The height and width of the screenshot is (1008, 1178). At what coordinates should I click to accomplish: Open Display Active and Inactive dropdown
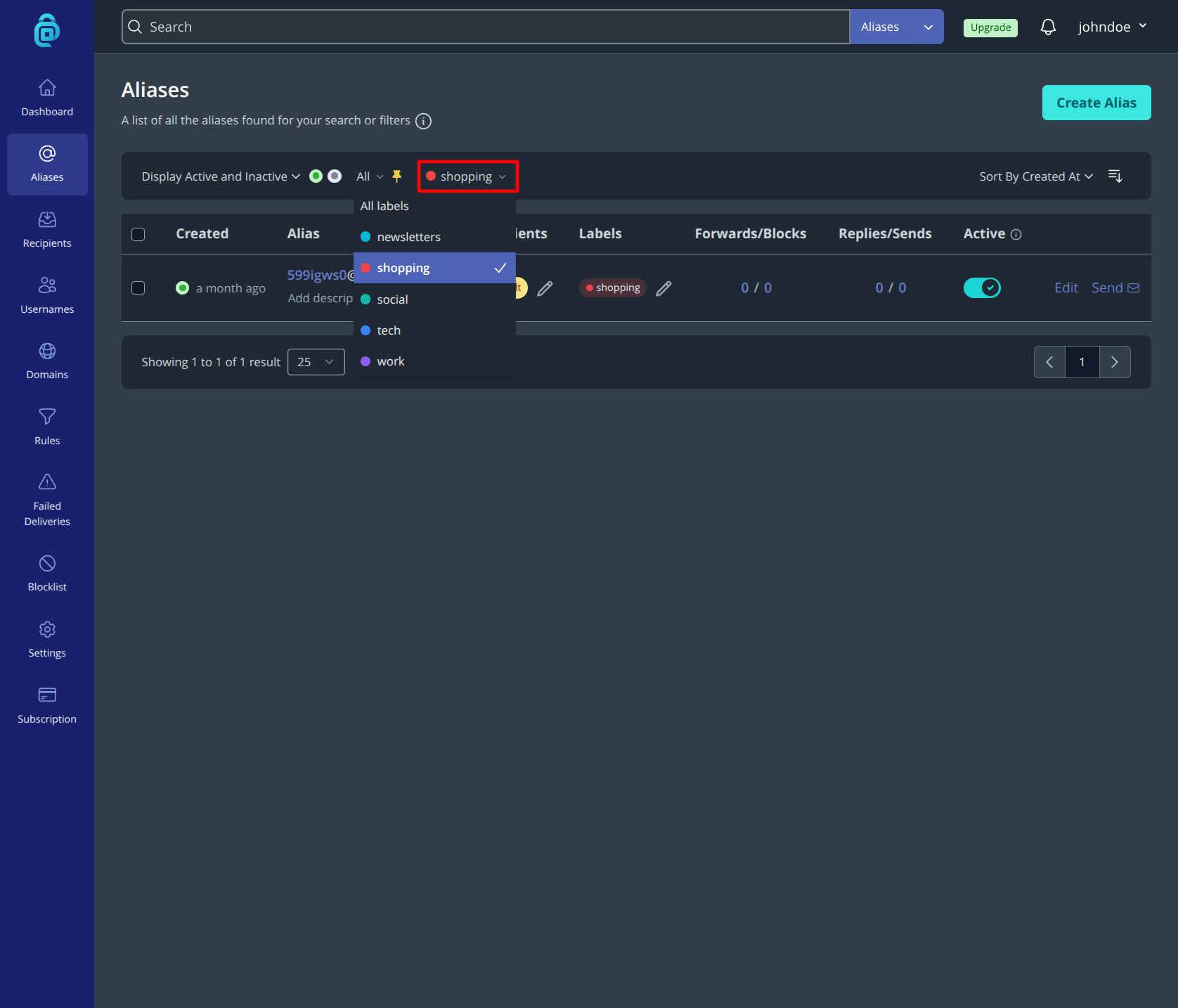click(221, 176)
